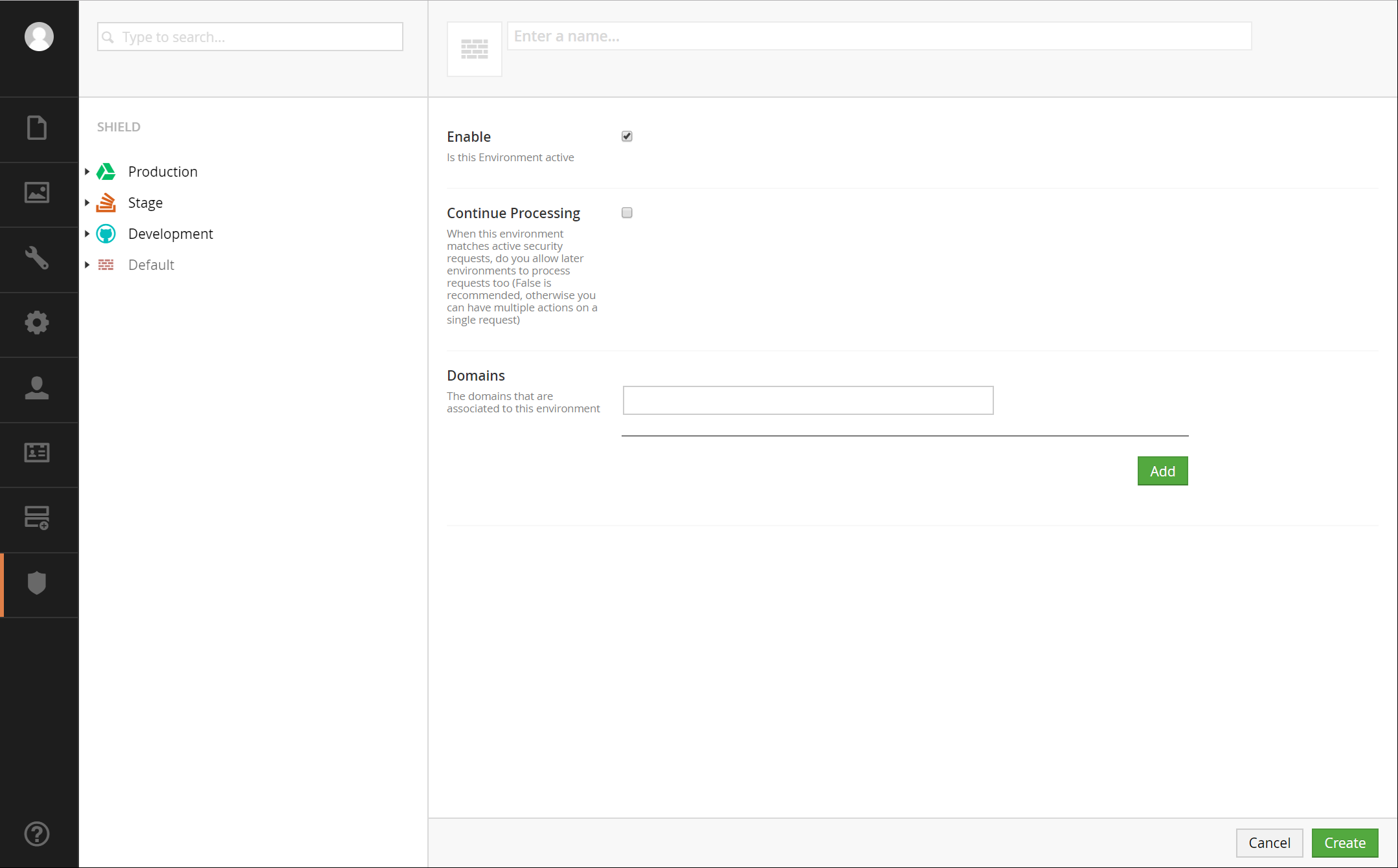
Task: Open the Help question mark icon
Action: (37, 834)
